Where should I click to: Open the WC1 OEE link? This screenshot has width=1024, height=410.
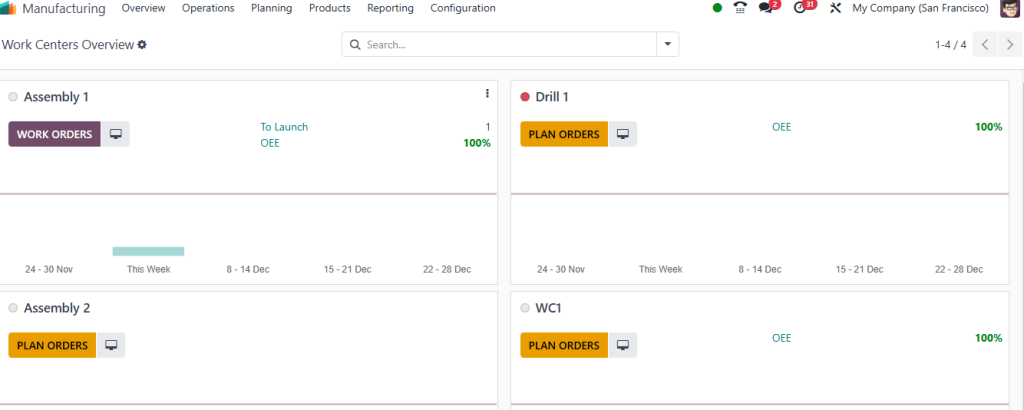pyautogui.click(x=782, y=338)
